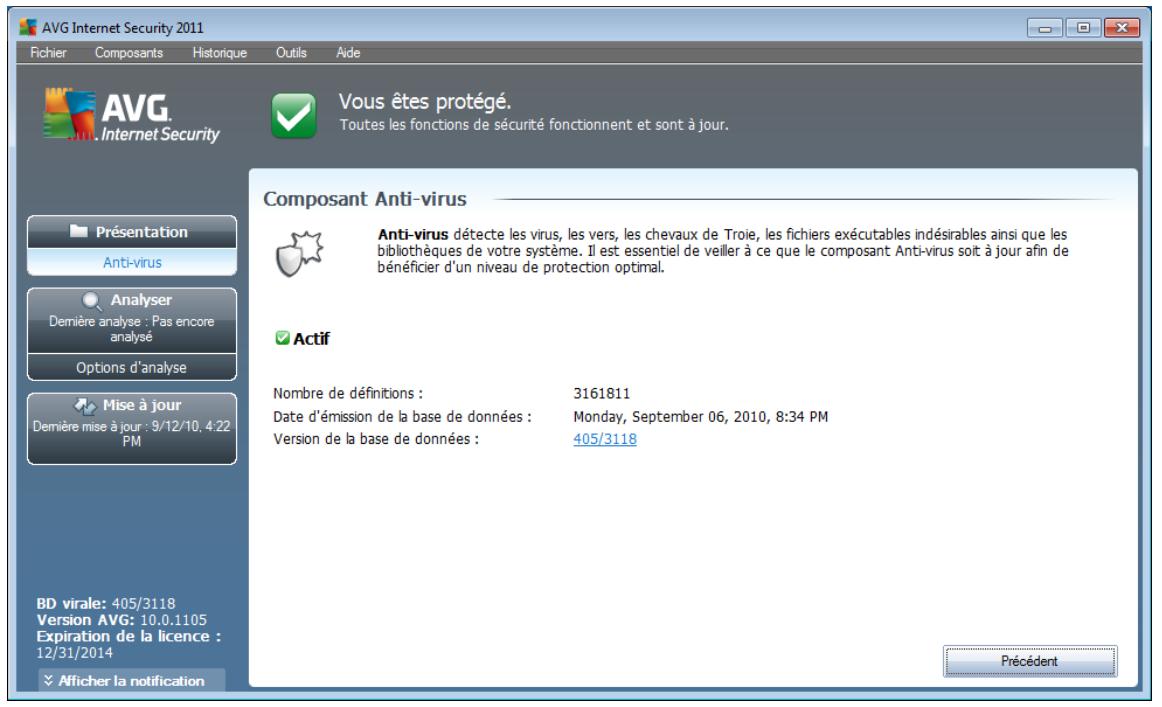Viewport: 1162px width, 707px height.
Task: Click the green Actif status icon
Action: tap(282, 338)
